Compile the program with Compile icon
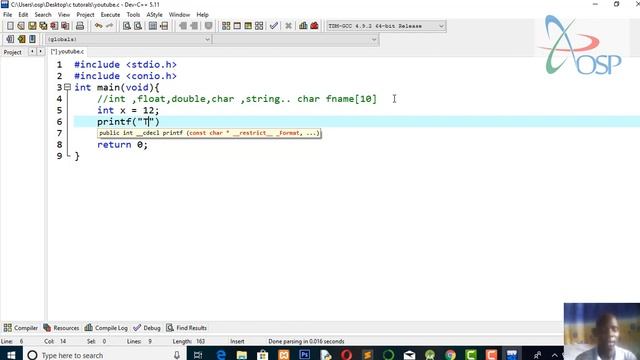Screen dimensions: 640x360 (x=226, y=26)
